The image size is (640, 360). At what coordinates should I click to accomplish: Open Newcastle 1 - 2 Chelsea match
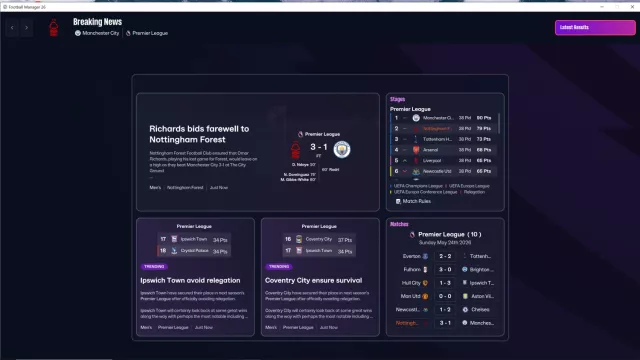point(445,309)
